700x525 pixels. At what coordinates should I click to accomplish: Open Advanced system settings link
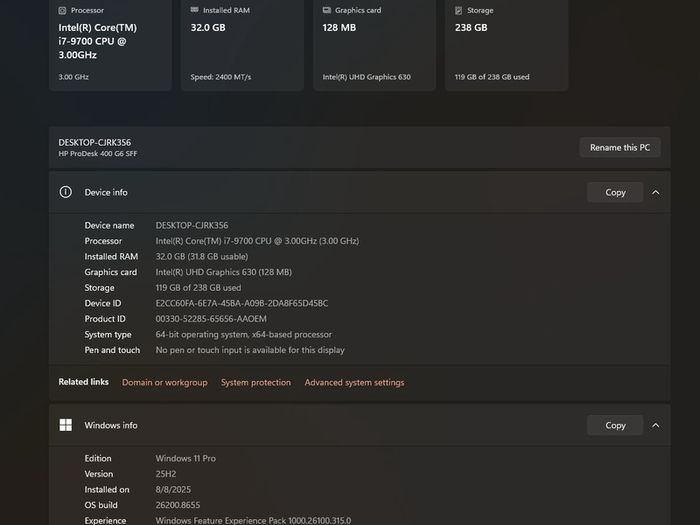354,383
